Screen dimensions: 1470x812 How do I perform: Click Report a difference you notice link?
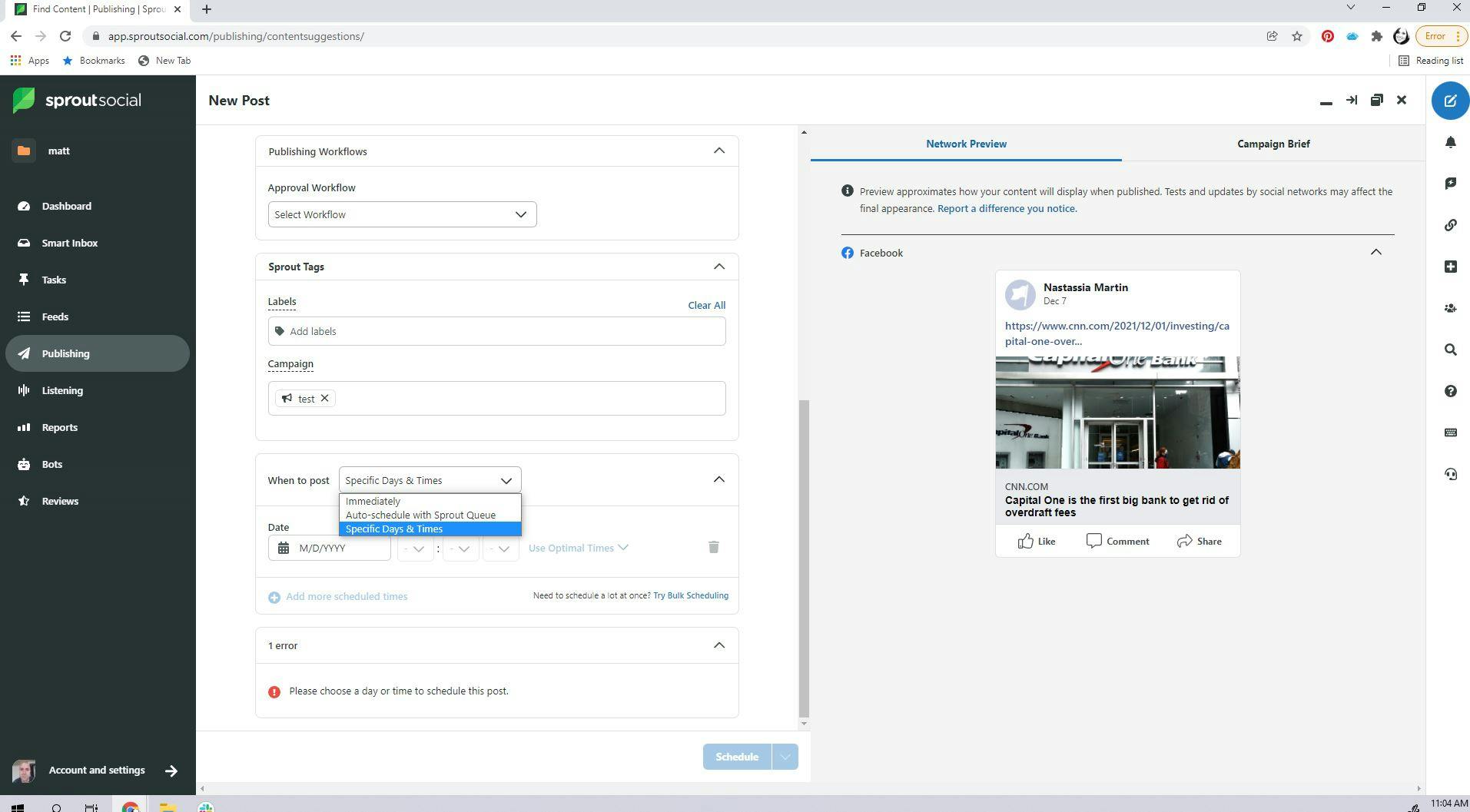[1007, 208]
